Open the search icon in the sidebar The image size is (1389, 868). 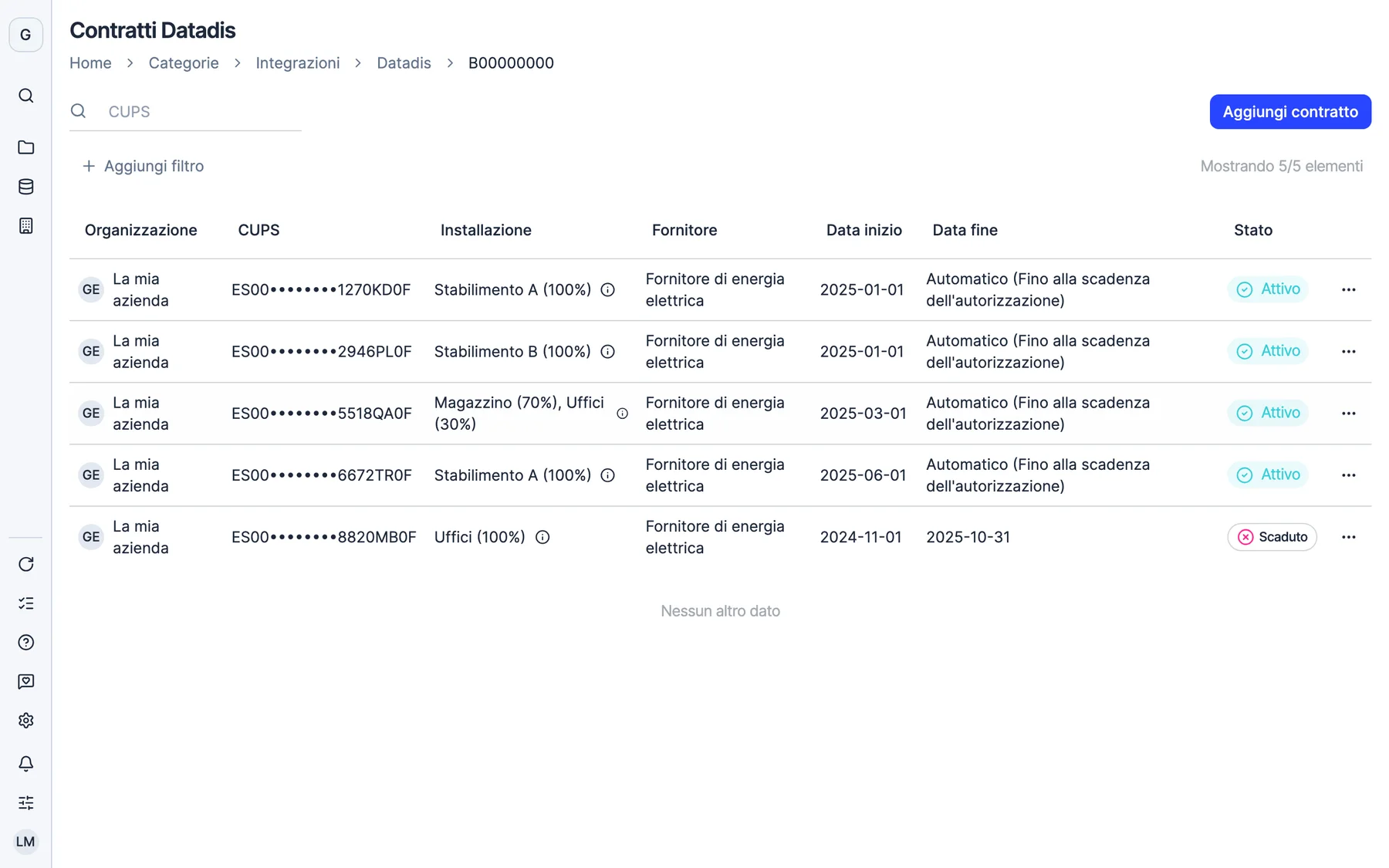pos(25,96)
